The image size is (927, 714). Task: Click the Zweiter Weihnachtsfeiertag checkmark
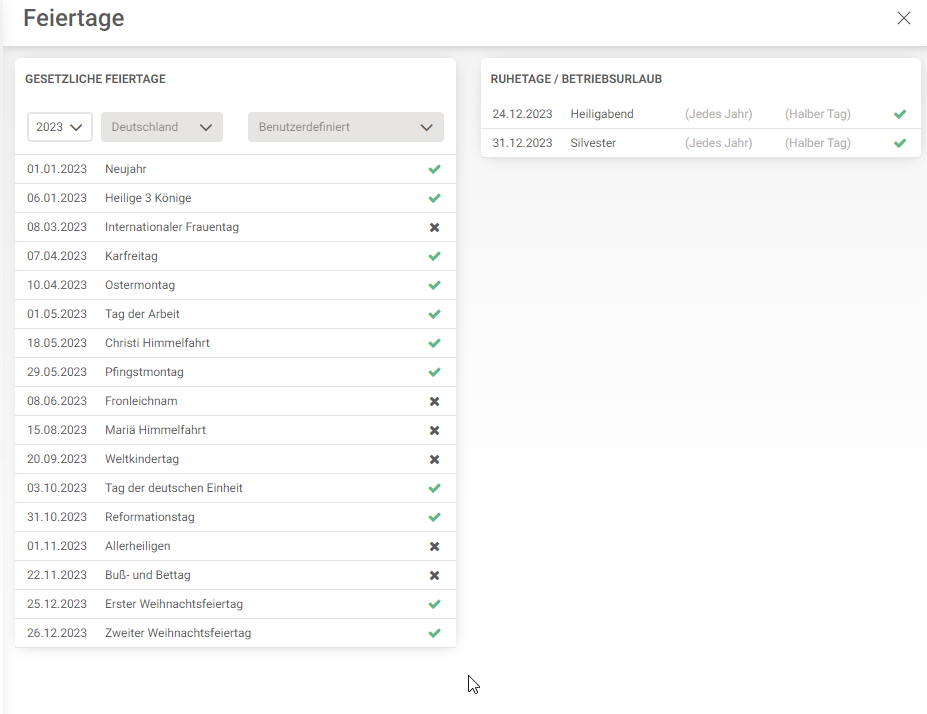(434, 633)
